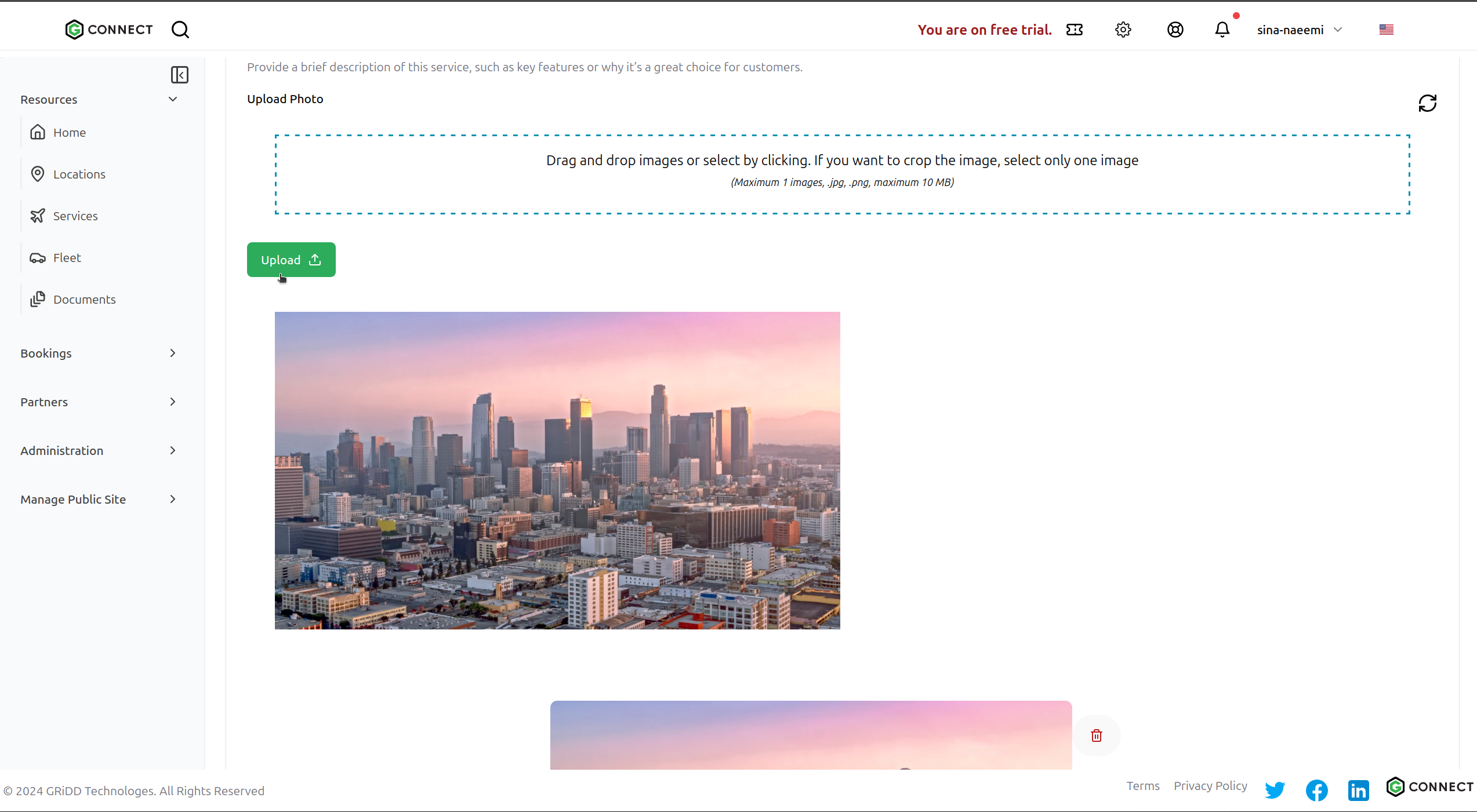
Task: Expand the Bookings menu
Action: click(x=172, y=353)
